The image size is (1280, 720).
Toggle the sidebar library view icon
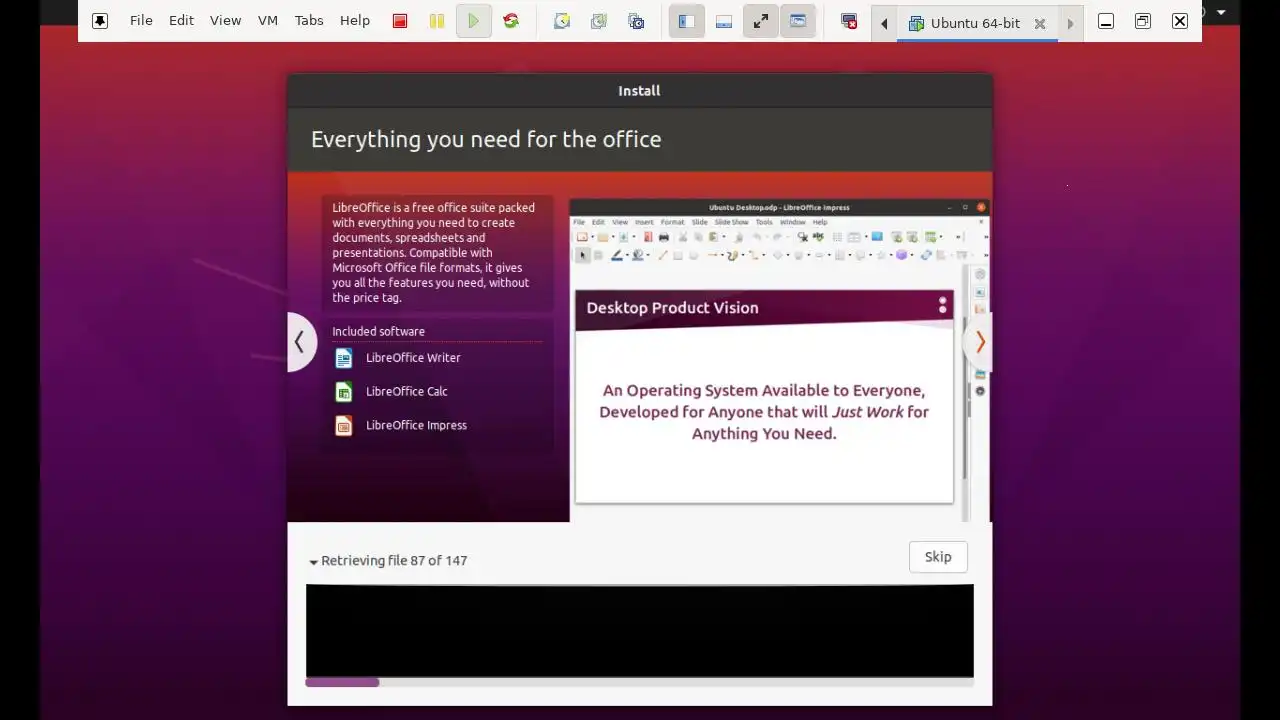click(687, 21)
